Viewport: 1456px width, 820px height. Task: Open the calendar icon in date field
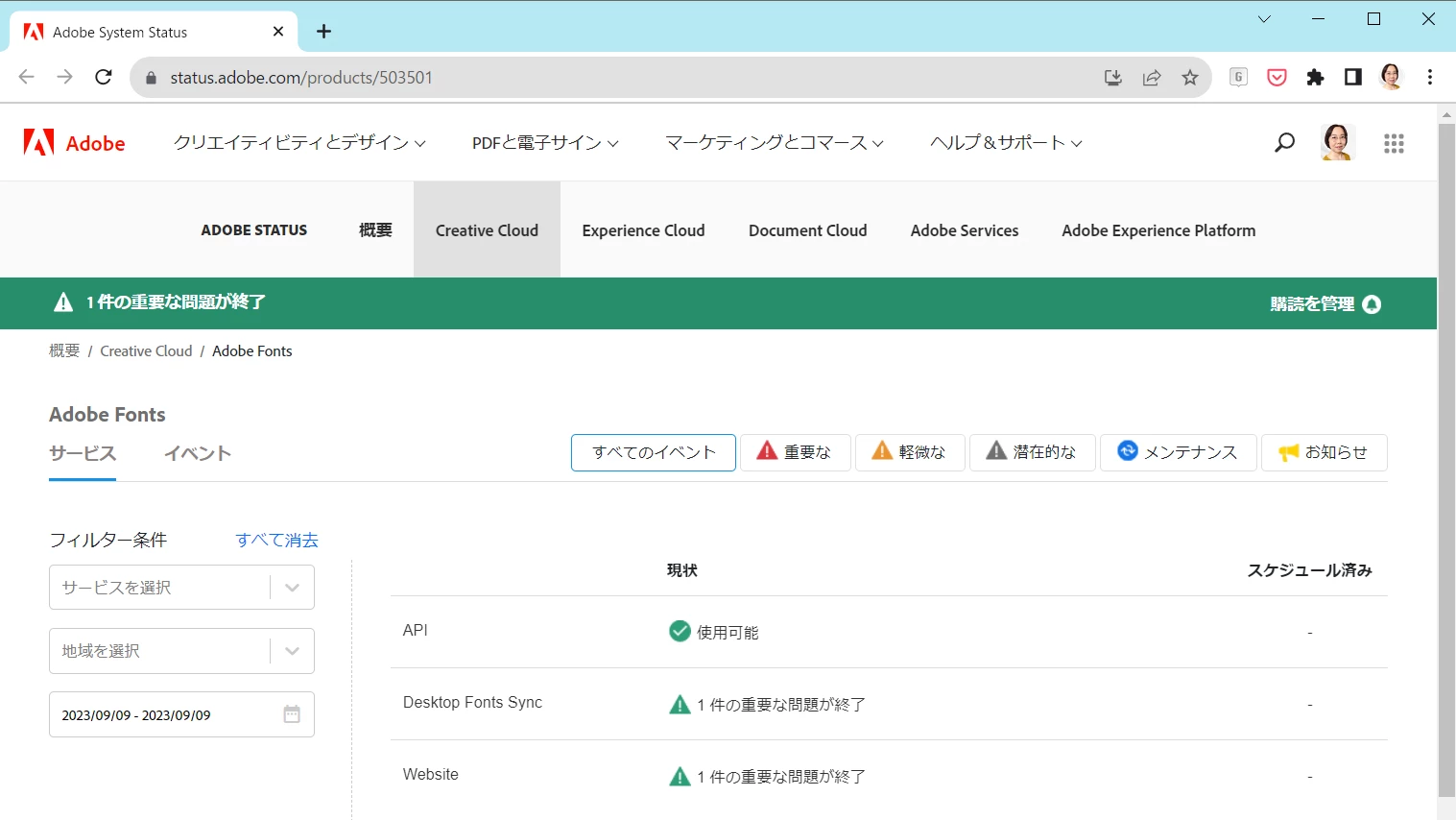292,714
